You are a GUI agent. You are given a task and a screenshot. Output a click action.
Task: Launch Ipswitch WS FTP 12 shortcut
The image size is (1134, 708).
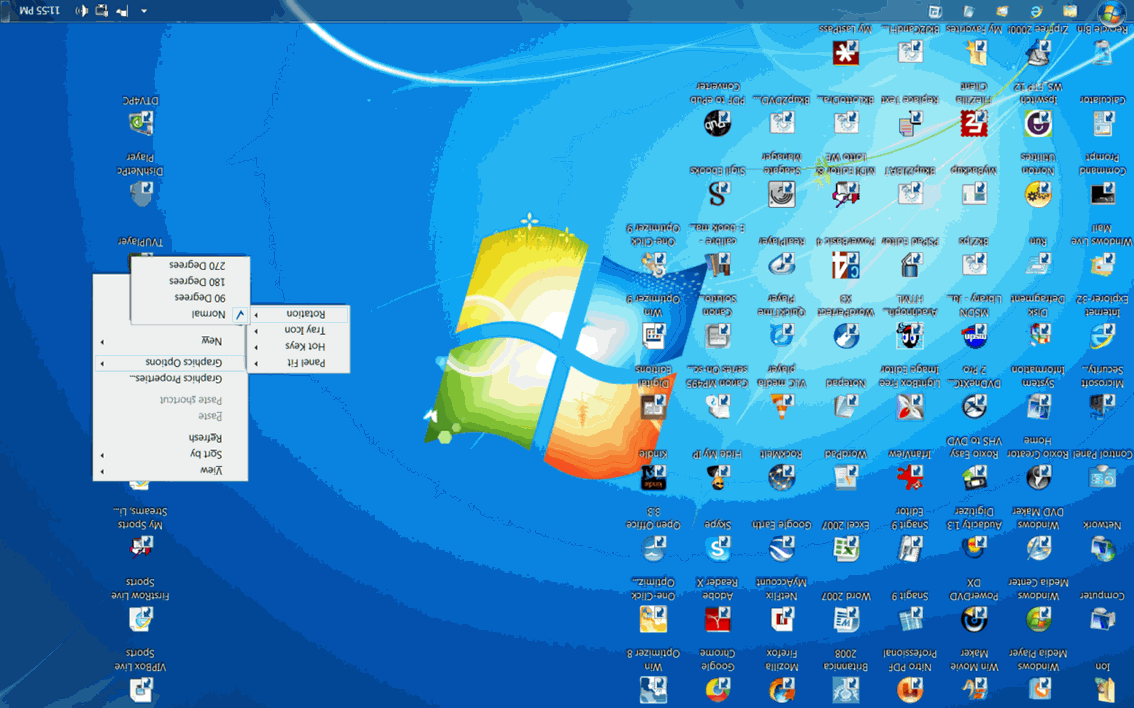click(1038, 123)
